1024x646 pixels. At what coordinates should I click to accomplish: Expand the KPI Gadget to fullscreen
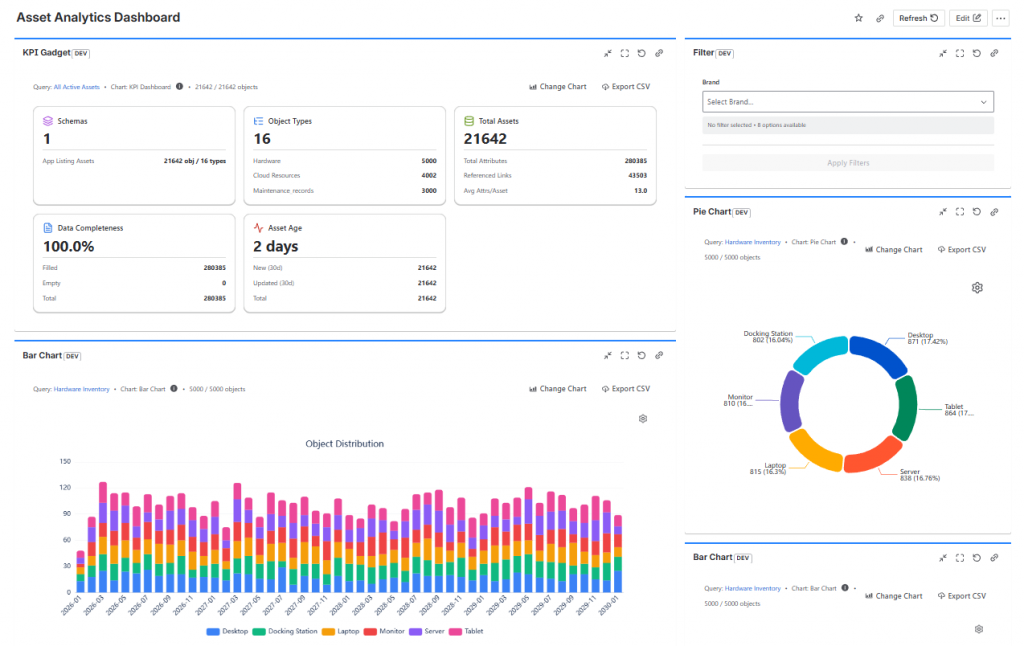(x=625, y=53)
